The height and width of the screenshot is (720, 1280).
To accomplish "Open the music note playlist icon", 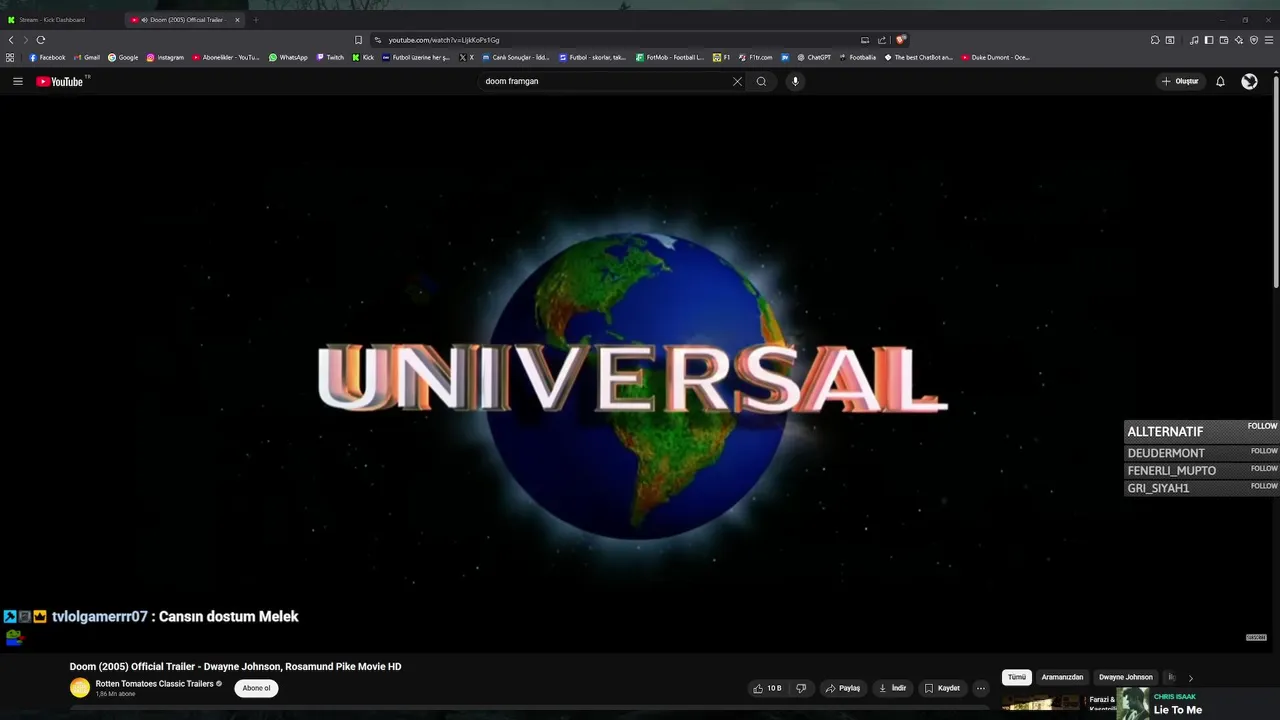I will 1194,40.
